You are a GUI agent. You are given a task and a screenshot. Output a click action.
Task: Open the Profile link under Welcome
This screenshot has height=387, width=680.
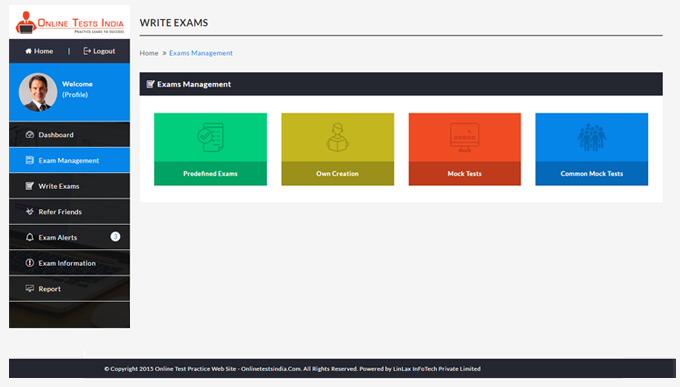[75, 94]
